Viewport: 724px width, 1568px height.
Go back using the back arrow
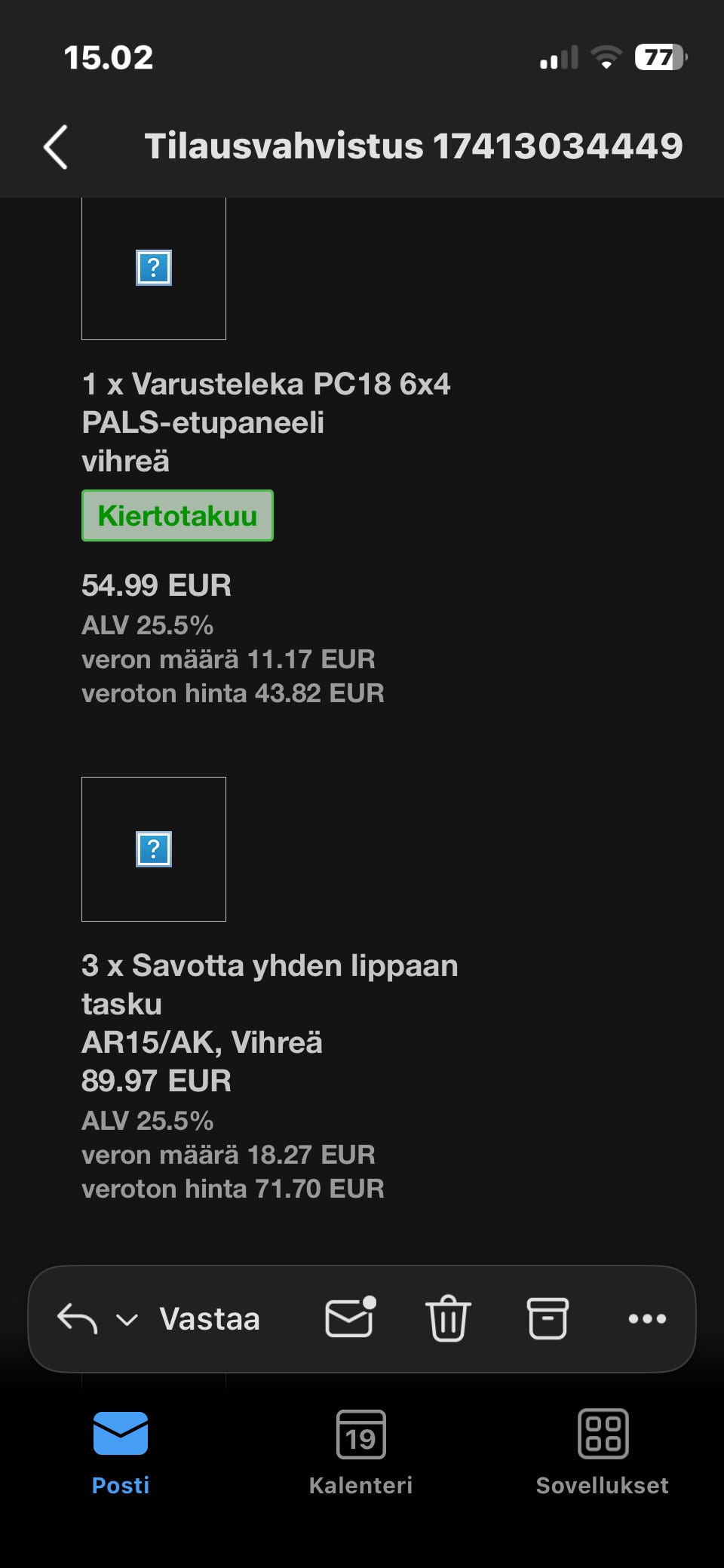click(x=56, y=146)
